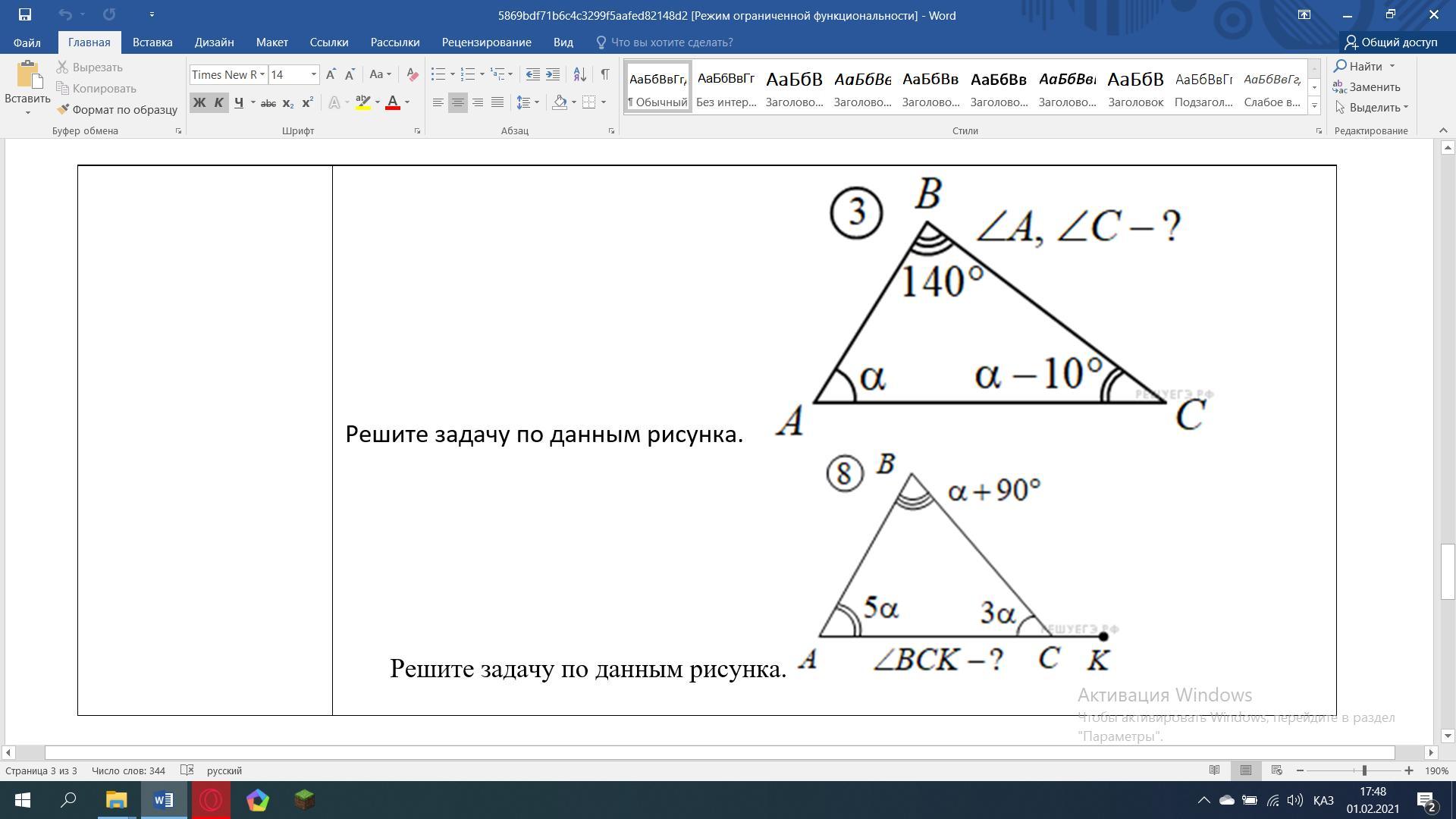
Task: Switch to the Макет (Layout) tab
Action: coord(271,42)
